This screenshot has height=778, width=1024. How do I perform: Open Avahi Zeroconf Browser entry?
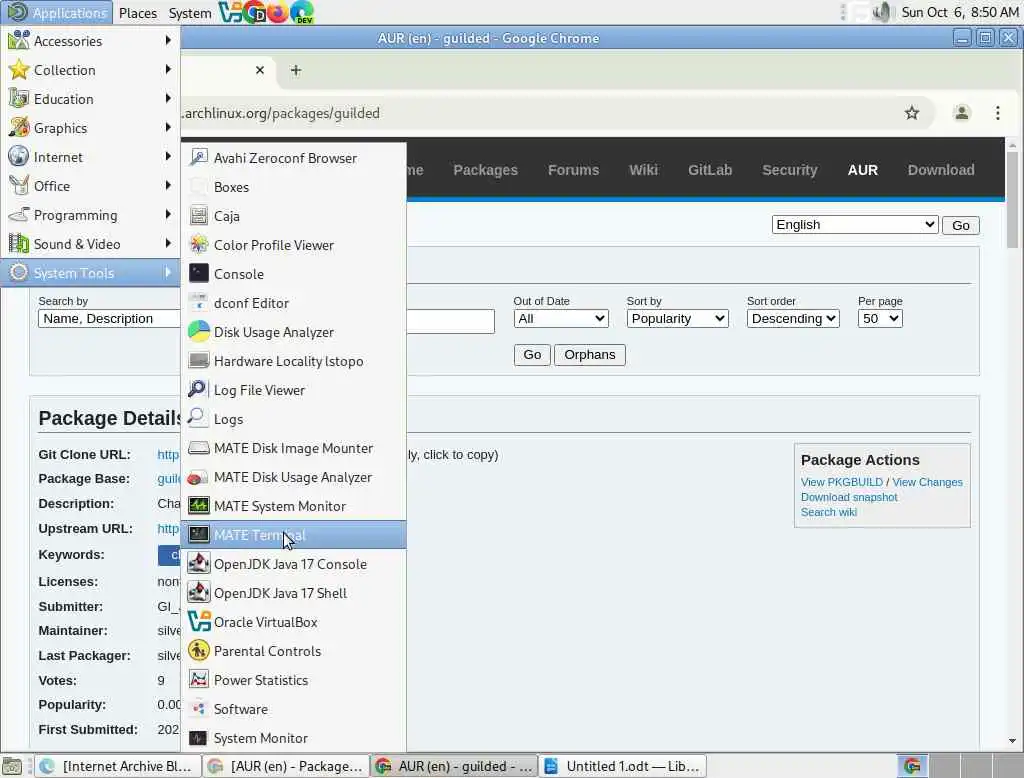[293, 158]
